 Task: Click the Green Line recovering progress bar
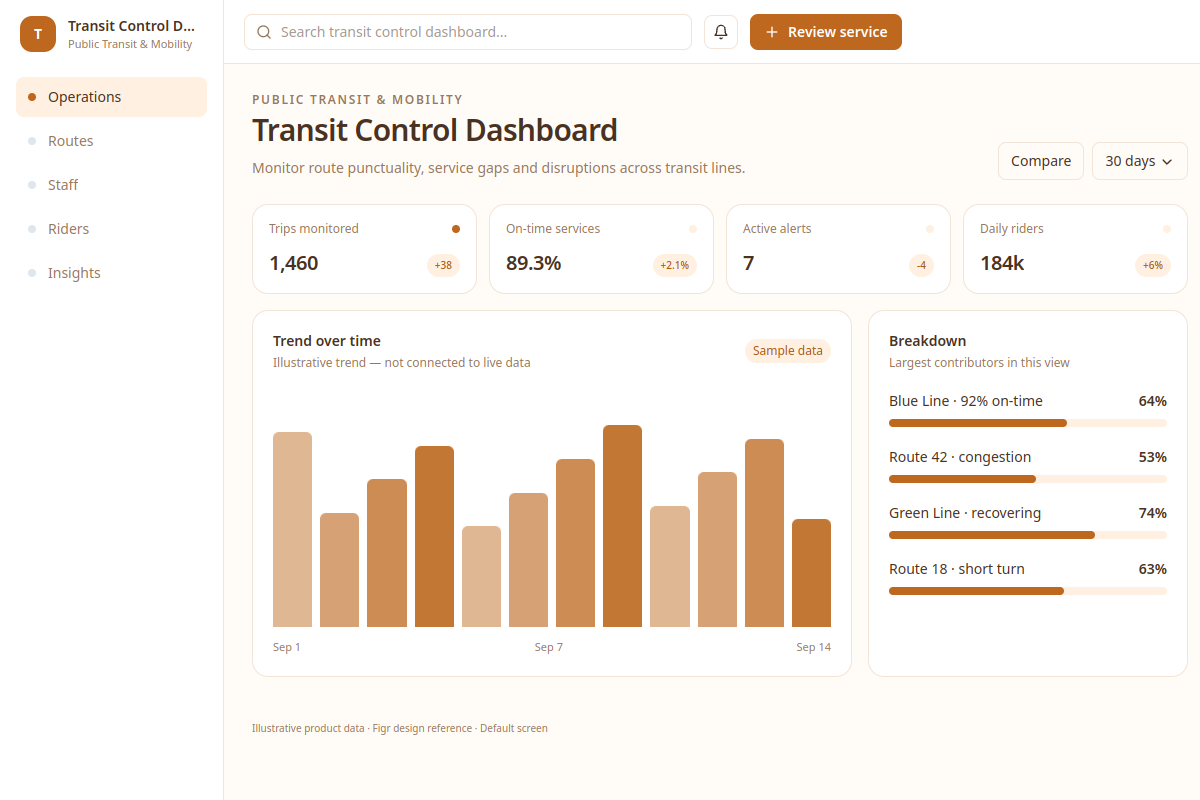tap(1028, 535)
